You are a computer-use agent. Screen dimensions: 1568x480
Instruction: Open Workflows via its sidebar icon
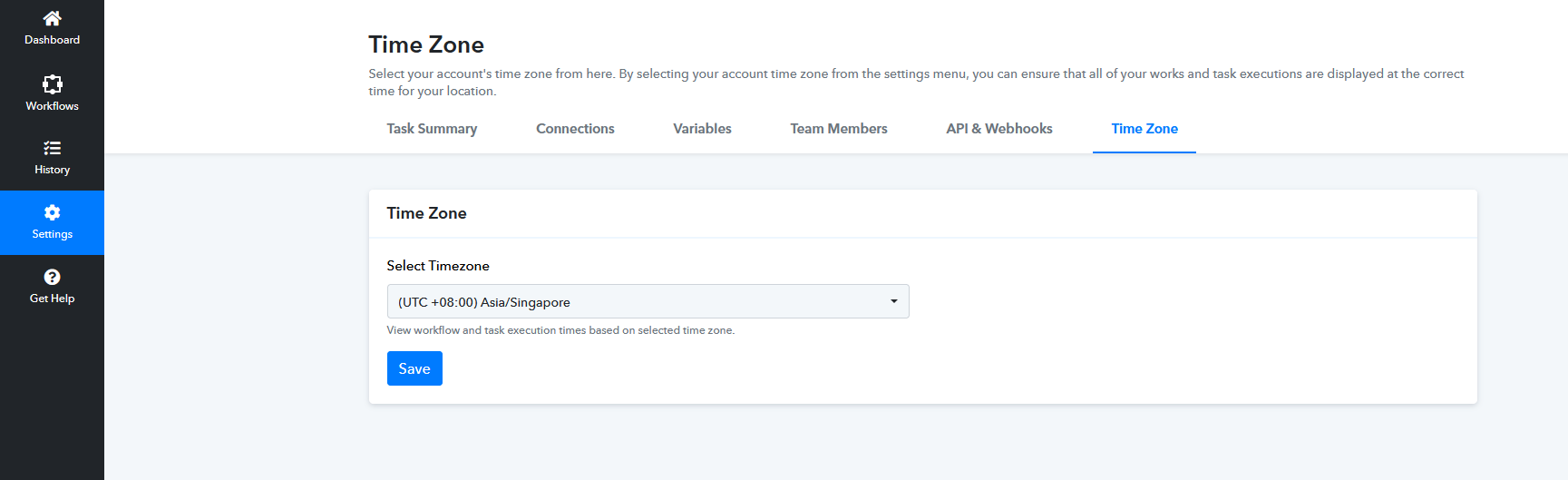click(x=52, y=84)
